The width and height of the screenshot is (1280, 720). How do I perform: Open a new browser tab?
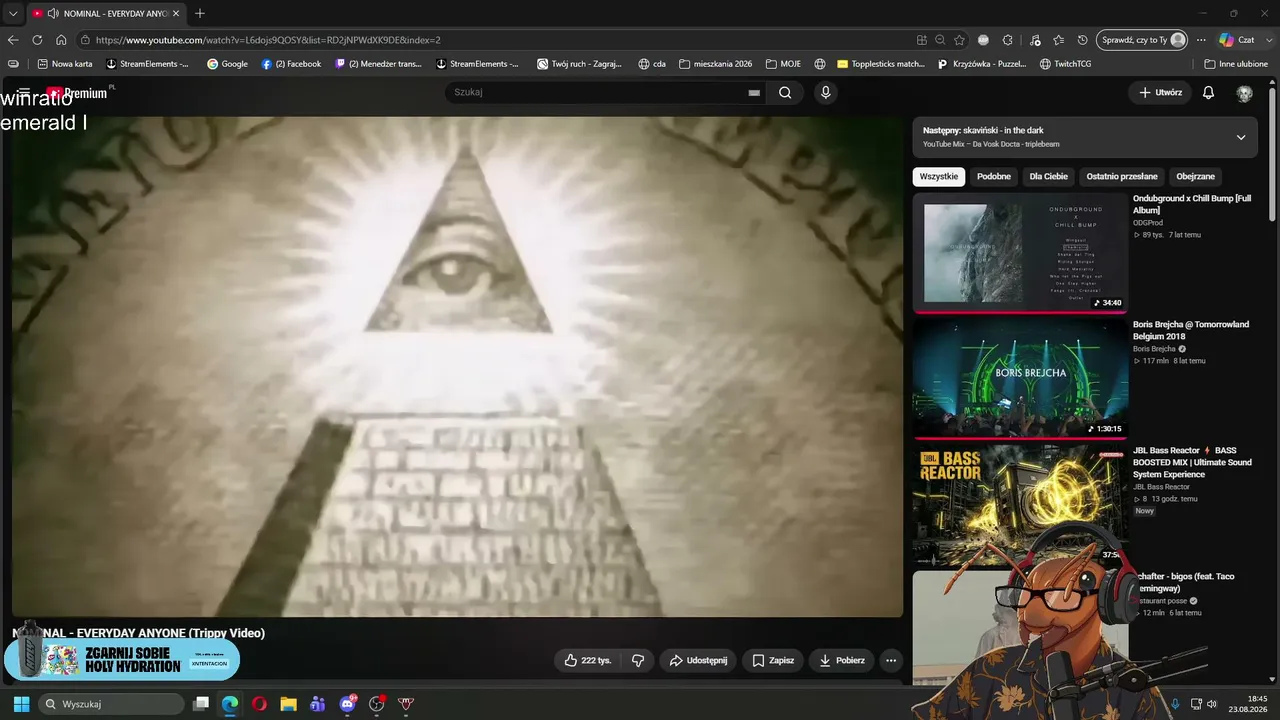200,14
